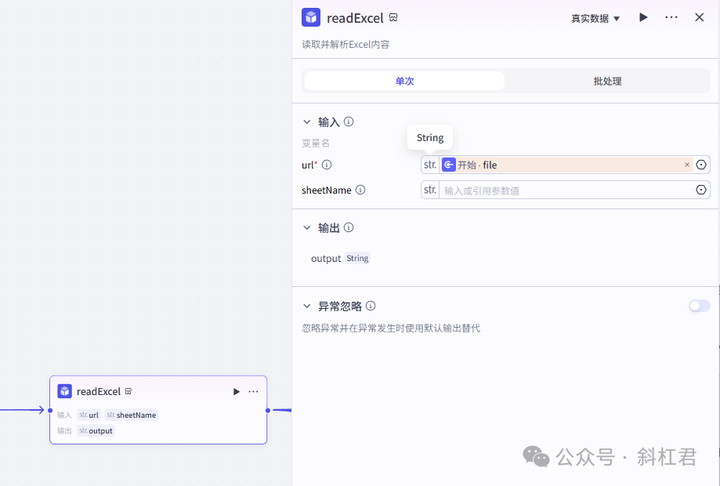Close the readExcel settings panel
This screenshot has height=486, width=720.
click(699, 18)
